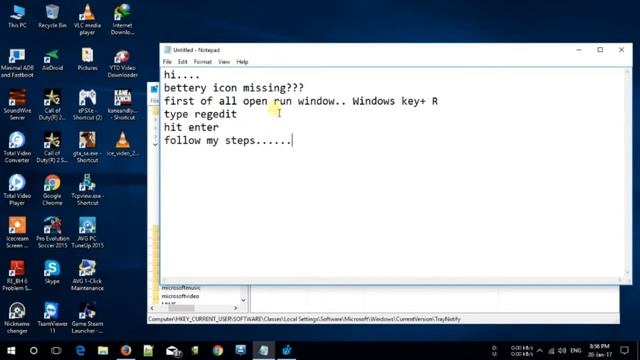Viewport: 640px width, 360px height.
Task: Open the Action Center notification icon
Action: [624, 351]
